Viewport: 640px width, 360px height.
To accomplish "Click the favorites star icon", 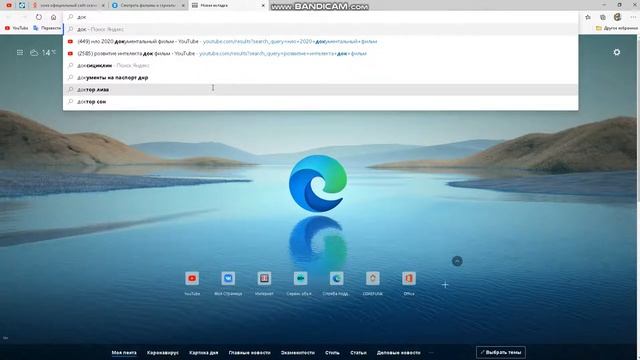I will [x=588, y=17].
